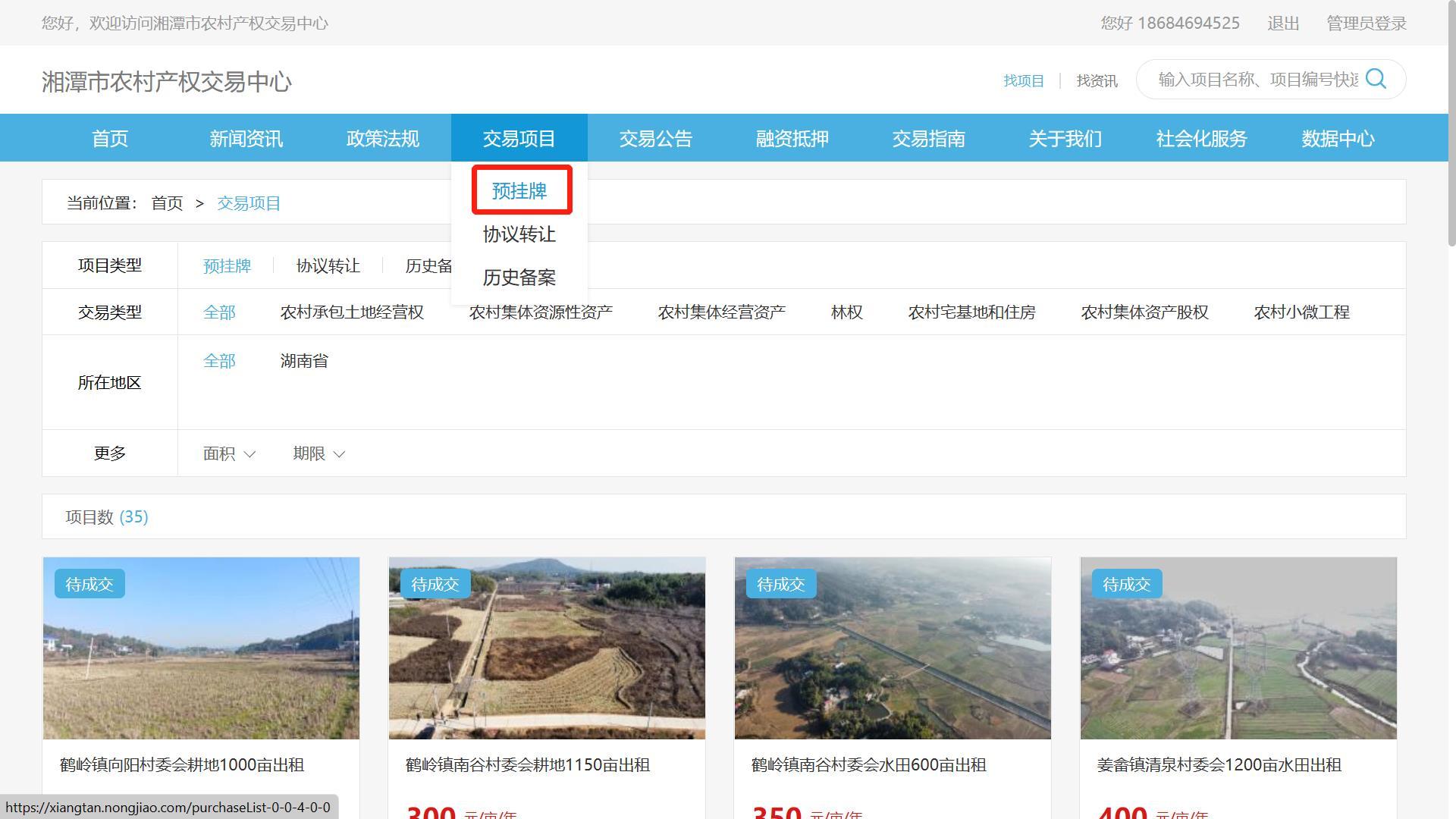
Task: Click the search magnifier icon
Action: pyautogui.click(x=1376, y=79)
